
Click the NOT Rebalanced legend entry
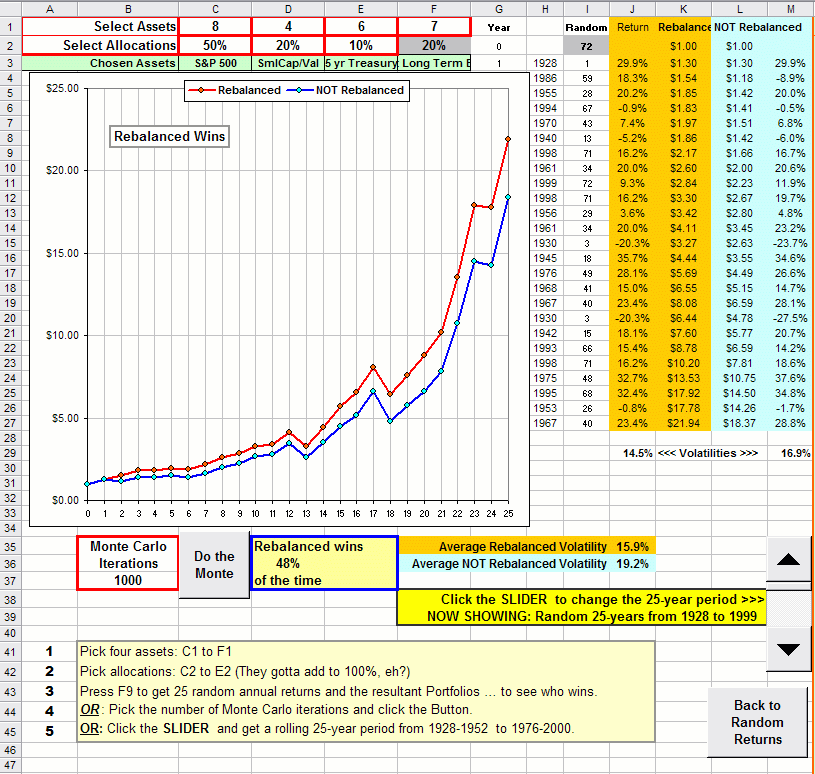click(345, 90)
